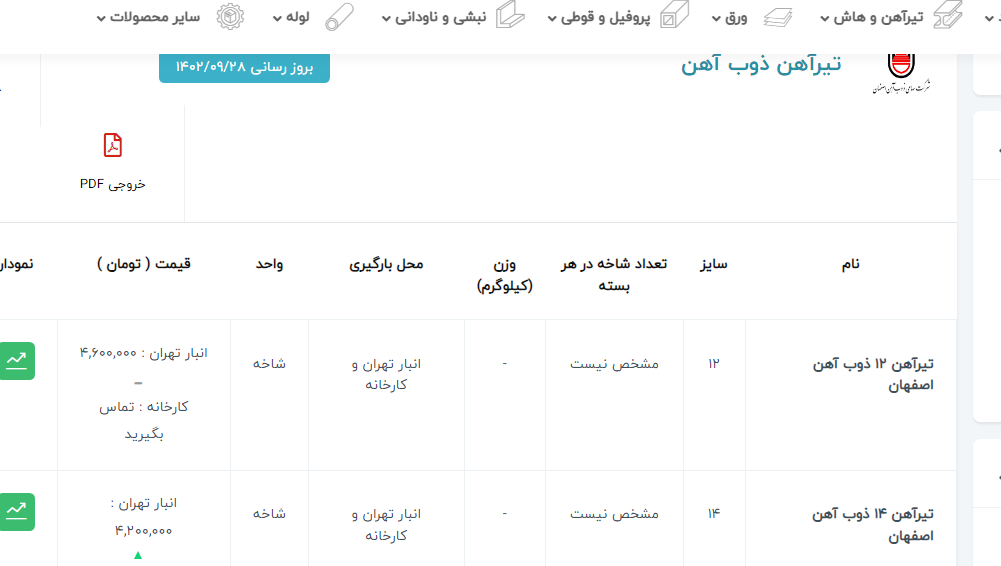Click the Zob Ahan Esfahan company logo

[x=900, y=72]
